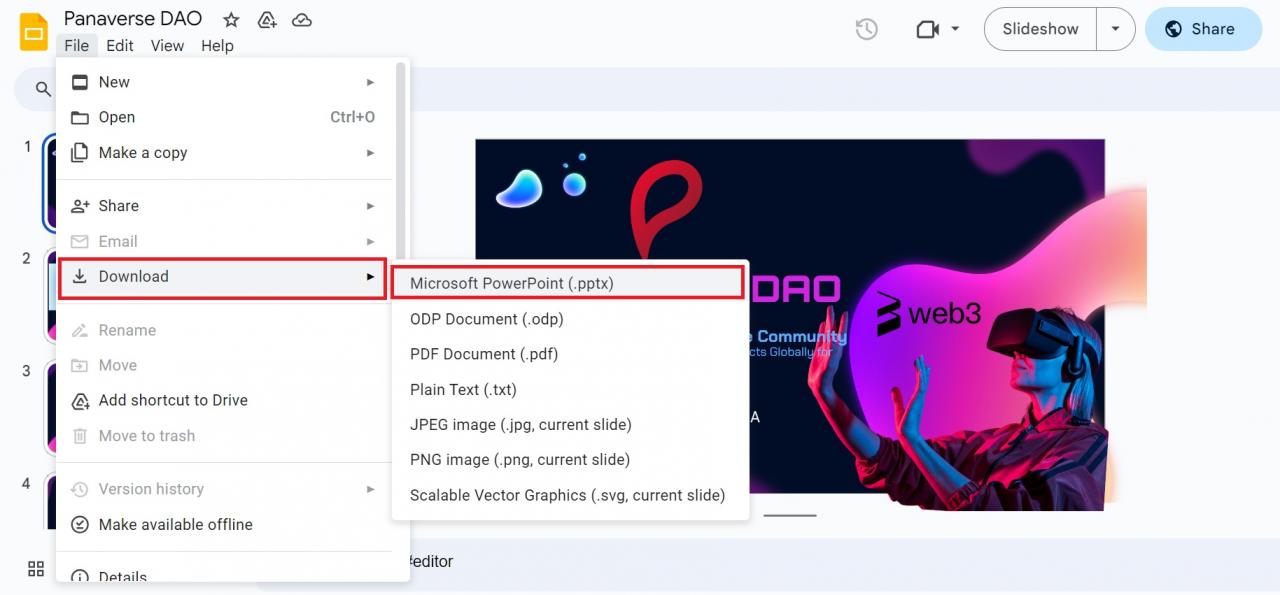Click the Open folder icon in menu

tap(80, 117)
